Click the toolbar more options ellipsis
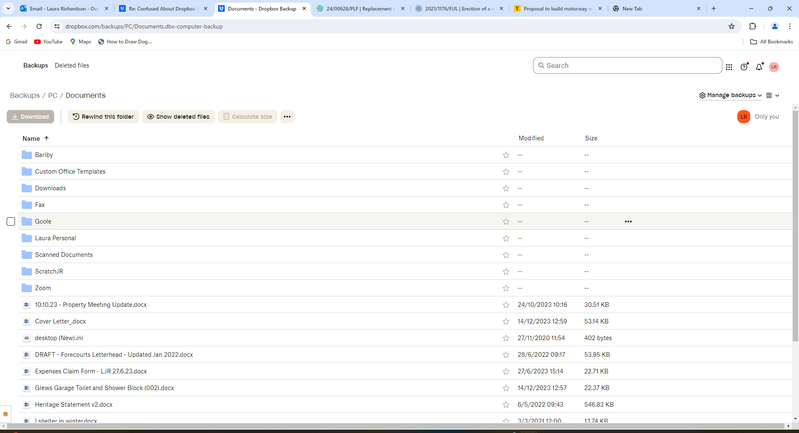The width and height of the screenshot is (799, 433). [287, 117]
